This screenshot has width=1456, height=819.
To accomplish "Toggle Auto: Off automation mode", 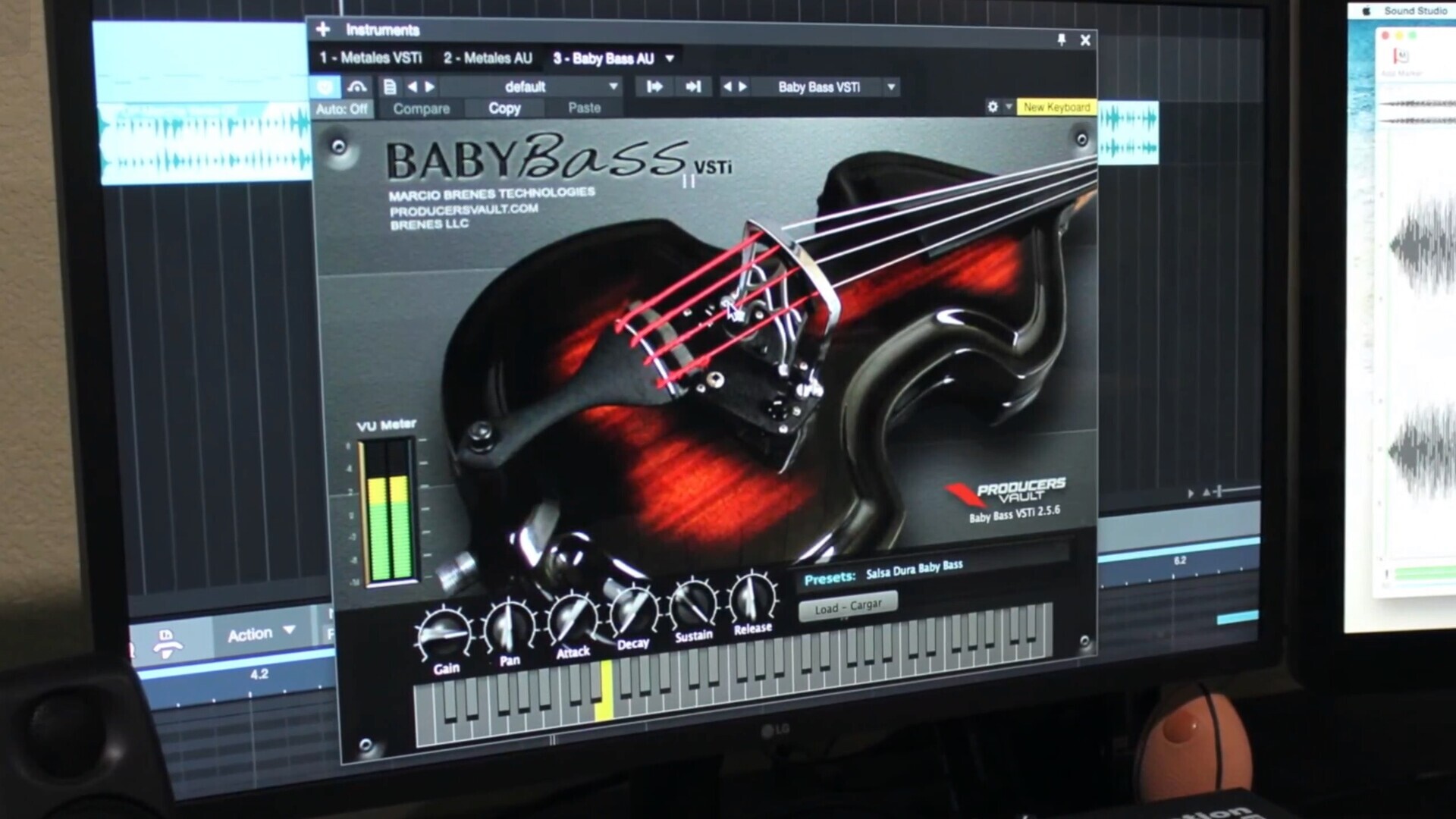I will pos(341,108).
